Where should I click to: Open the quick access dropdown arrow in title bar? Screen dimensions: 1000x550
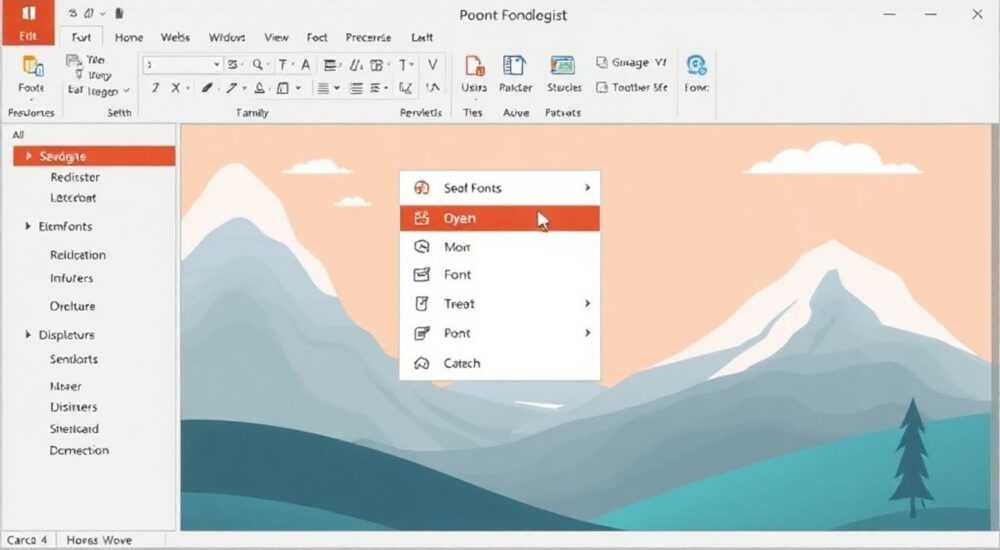pos(103,13)
